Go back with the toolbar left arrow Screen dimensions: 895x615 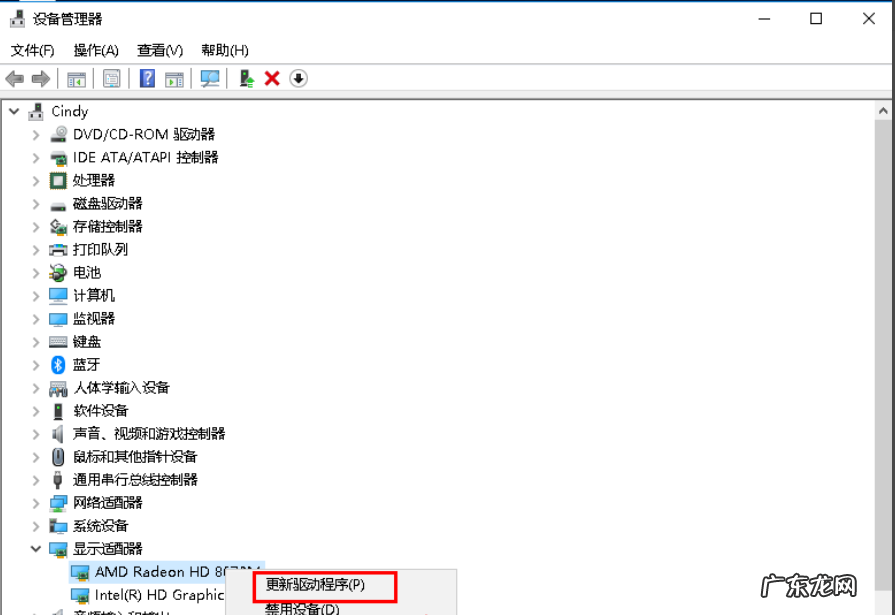tap(15, 78)
